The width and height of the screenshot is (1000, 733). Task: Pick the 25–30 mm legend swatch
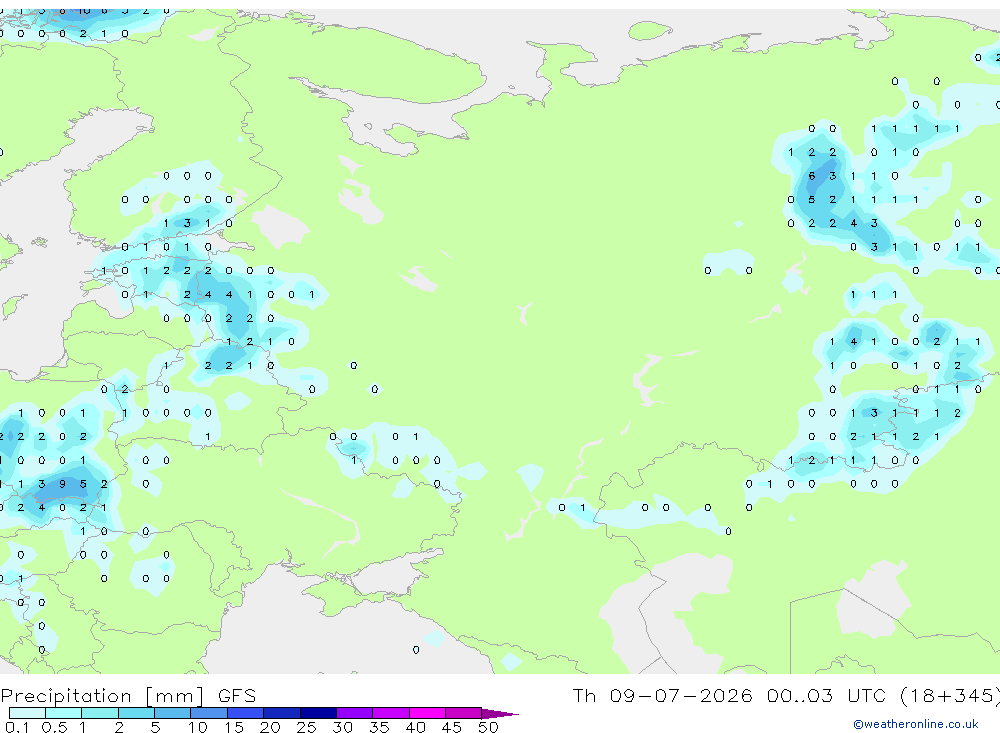(x=318, y=713)
